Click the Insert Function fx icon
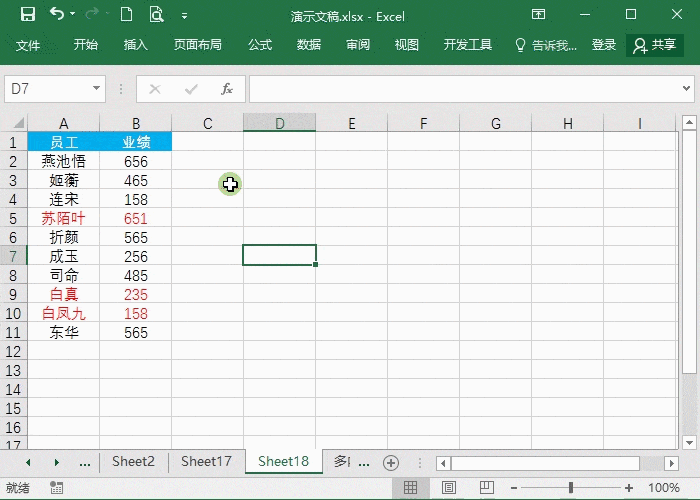 pos(227,89)
